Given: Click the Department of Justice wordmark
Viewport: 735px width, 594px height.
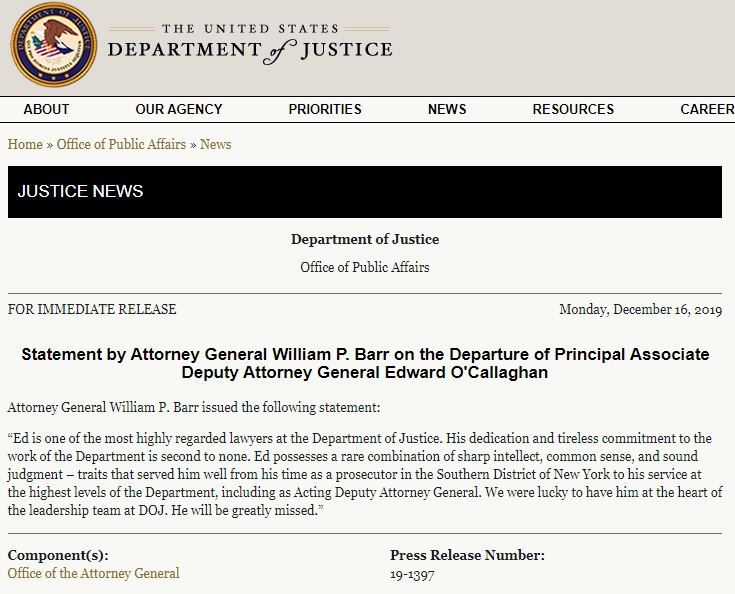Looking at the screenshot, I should coord(250,44).
